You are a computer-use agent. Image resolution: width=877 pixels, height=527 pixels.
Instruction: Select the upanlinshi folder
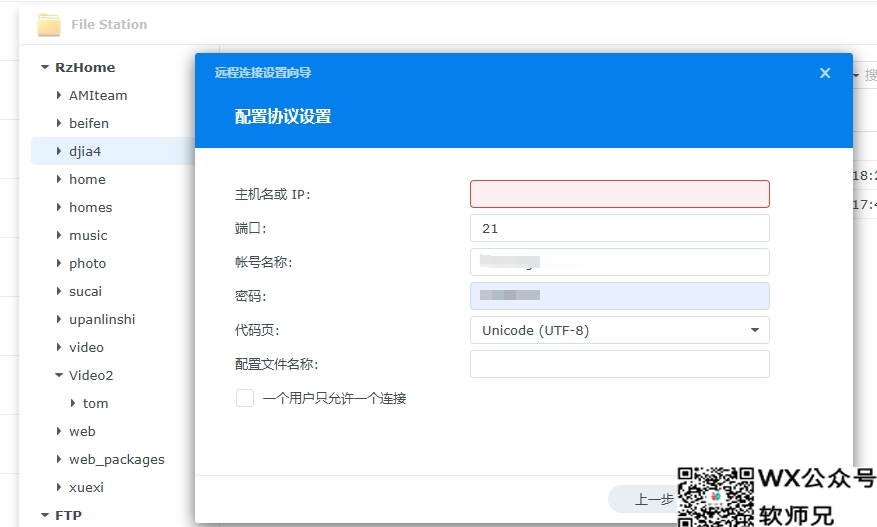point(102,319)
